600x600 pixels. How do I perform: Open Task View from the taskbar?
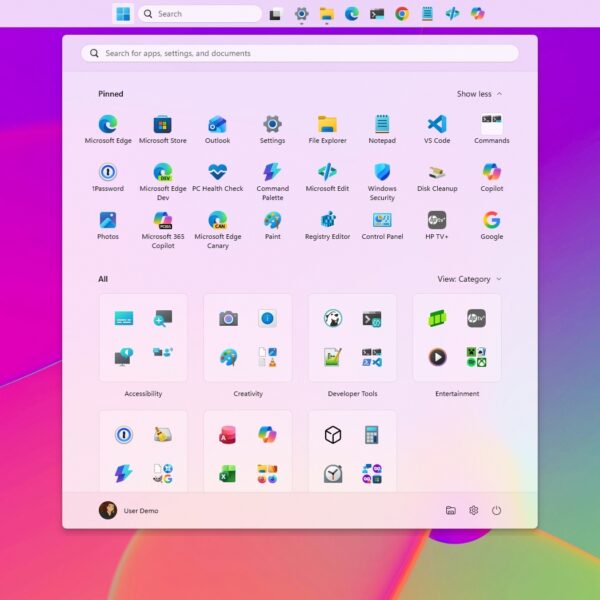pos(276,14)
